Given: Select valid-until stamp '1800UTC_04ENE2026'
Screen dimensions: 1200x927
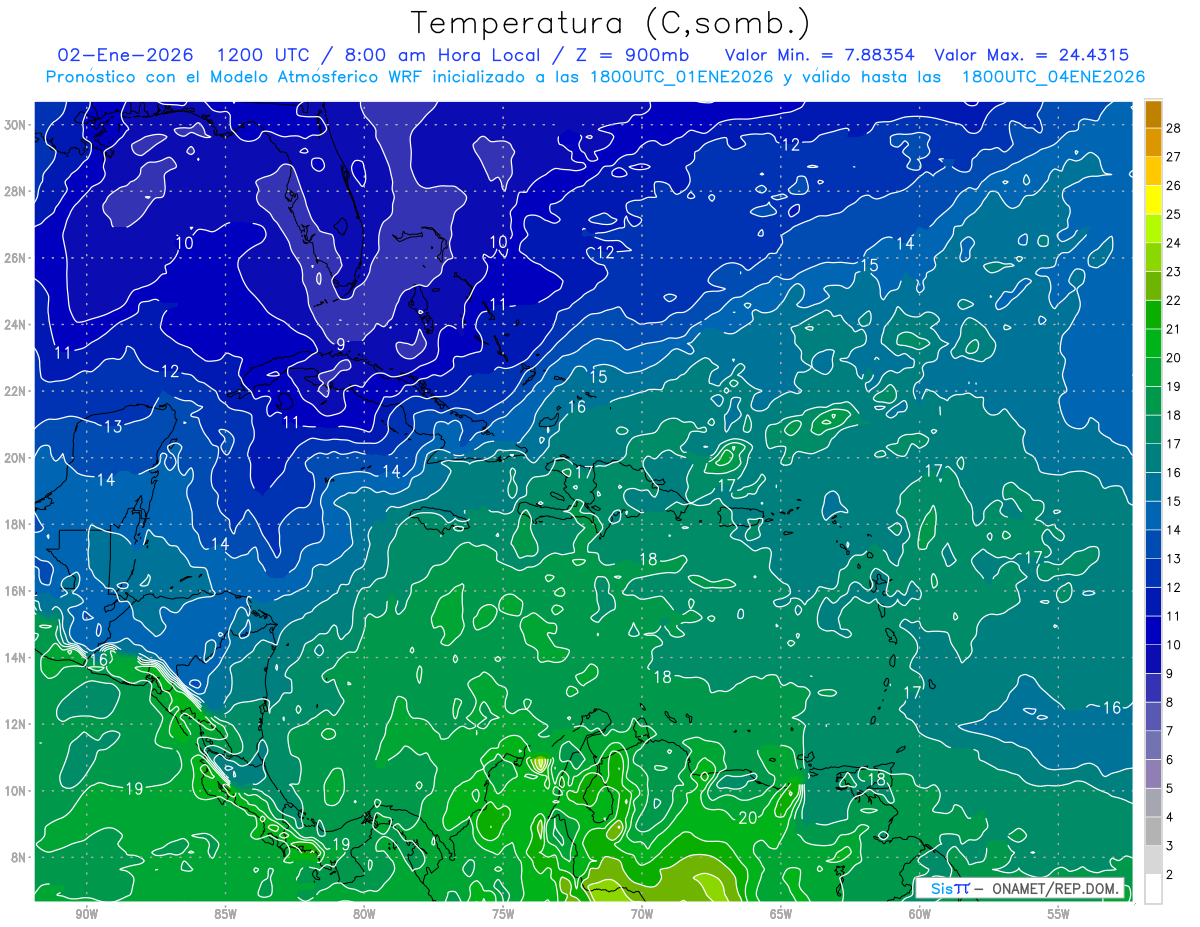Looking at the screenshot, I should pyautogui.click(x=1052, y=77).
